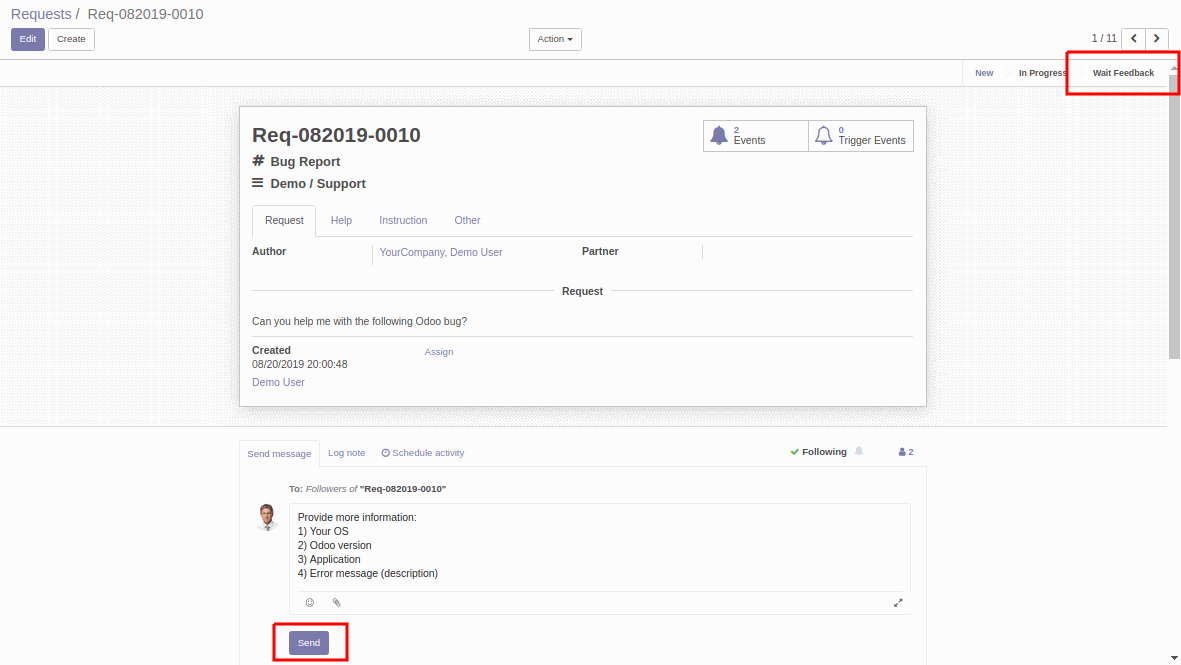Click the Assign link

438,352
